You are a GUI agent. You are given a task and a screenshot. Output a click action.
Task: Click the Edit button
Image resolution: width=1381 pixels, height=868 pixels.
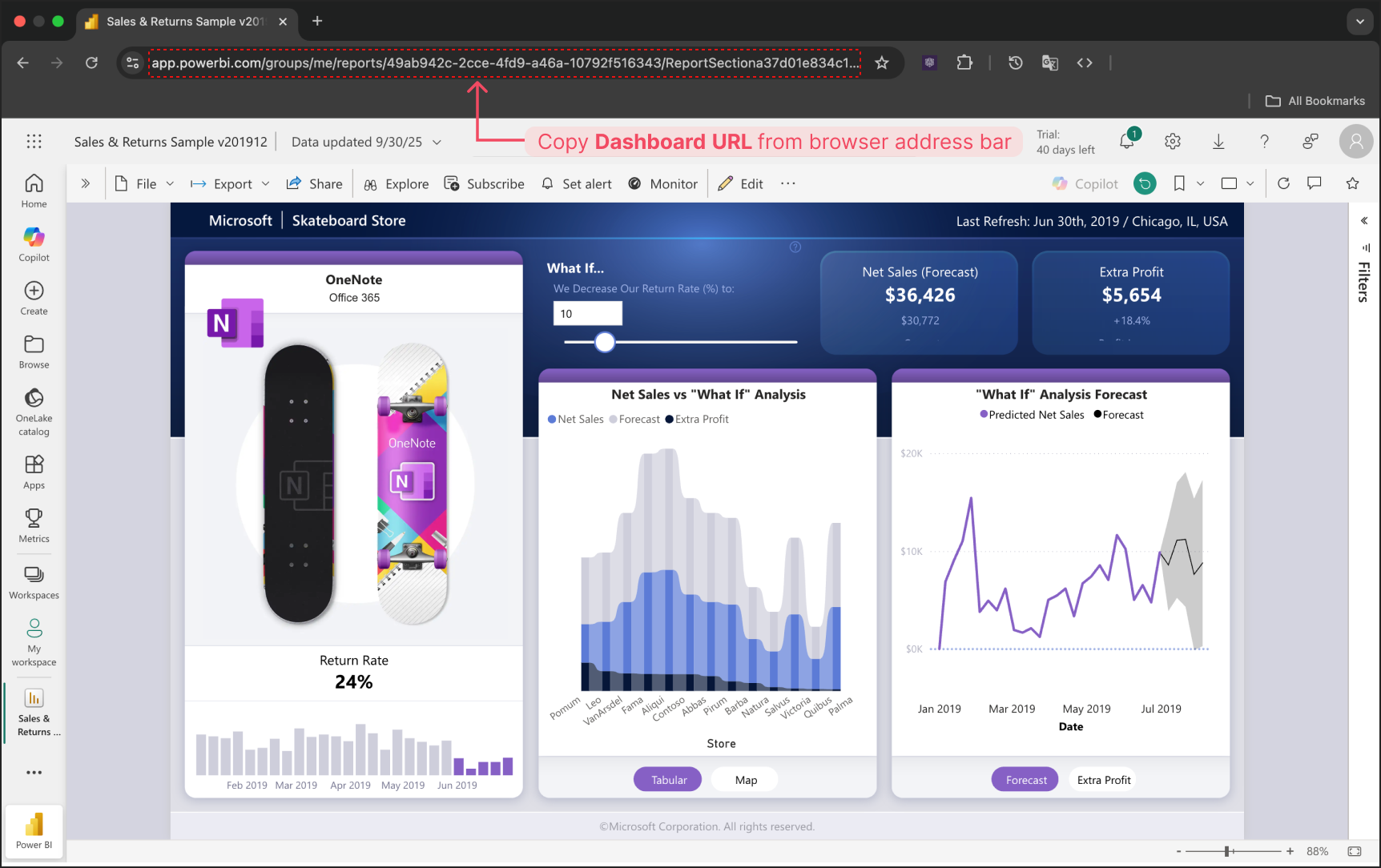pos(741,184)
